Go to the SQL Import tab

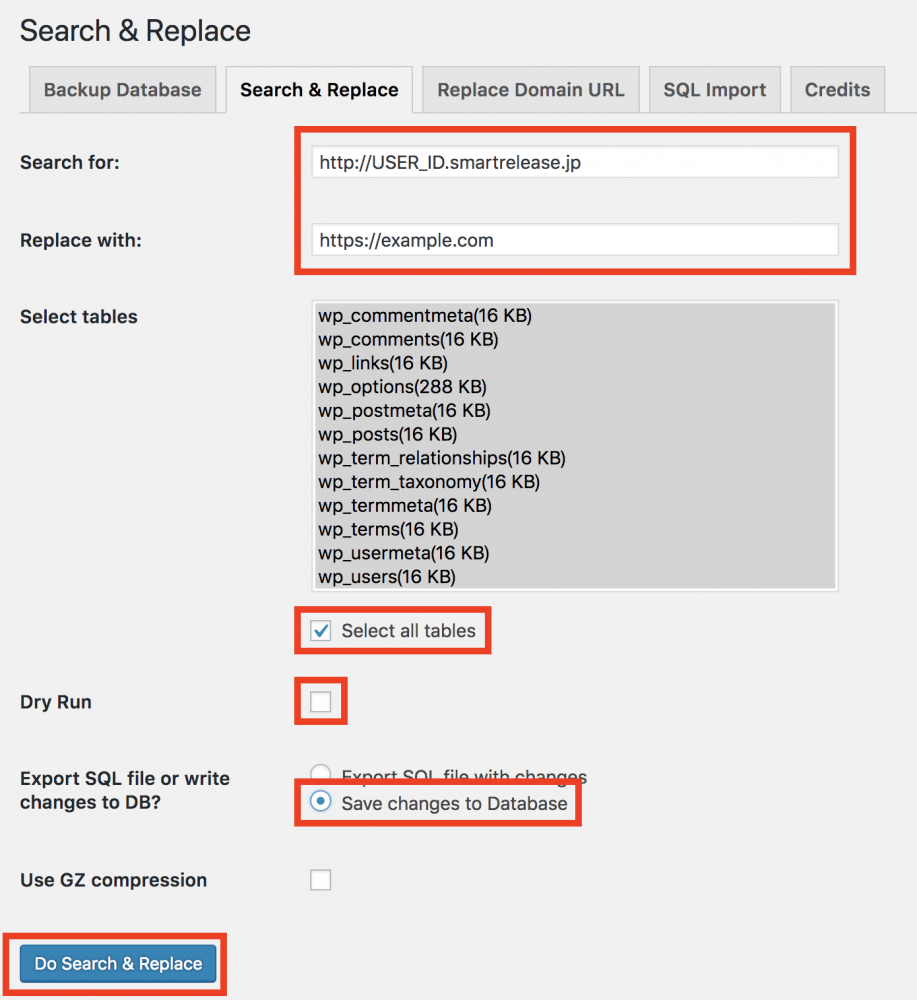click(x=714, y=90)
